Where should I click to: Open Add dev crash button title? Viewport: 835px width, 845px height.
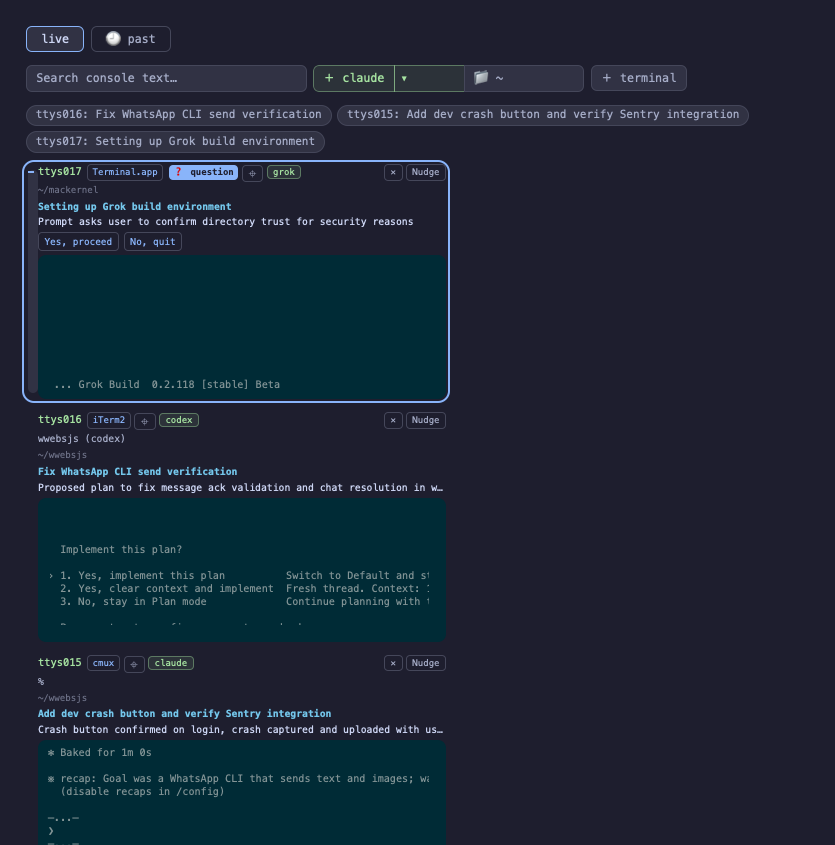[x=184, y=714]
